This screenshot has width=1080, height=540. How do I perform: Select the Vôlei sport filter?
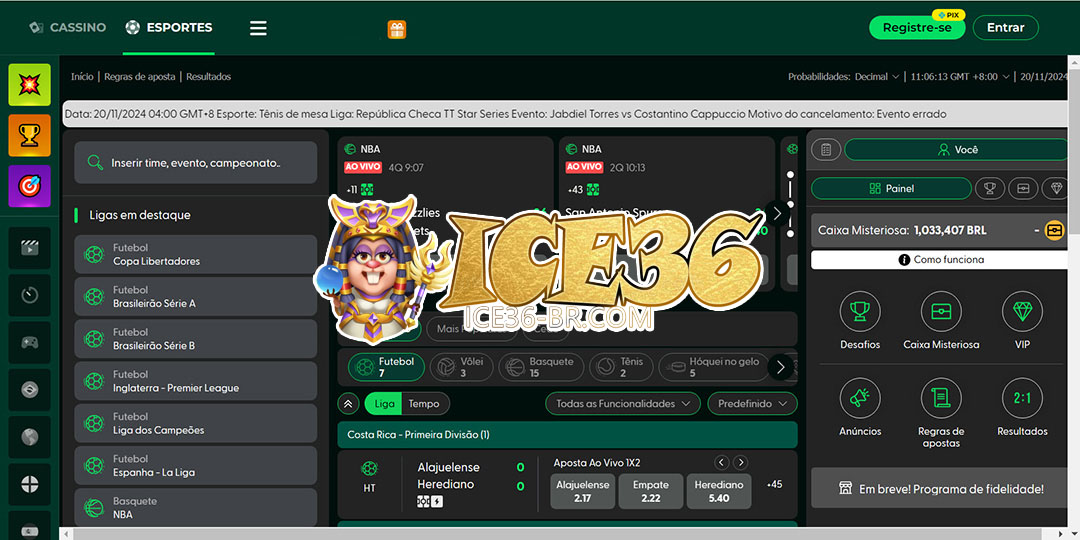tap(461, 367)
